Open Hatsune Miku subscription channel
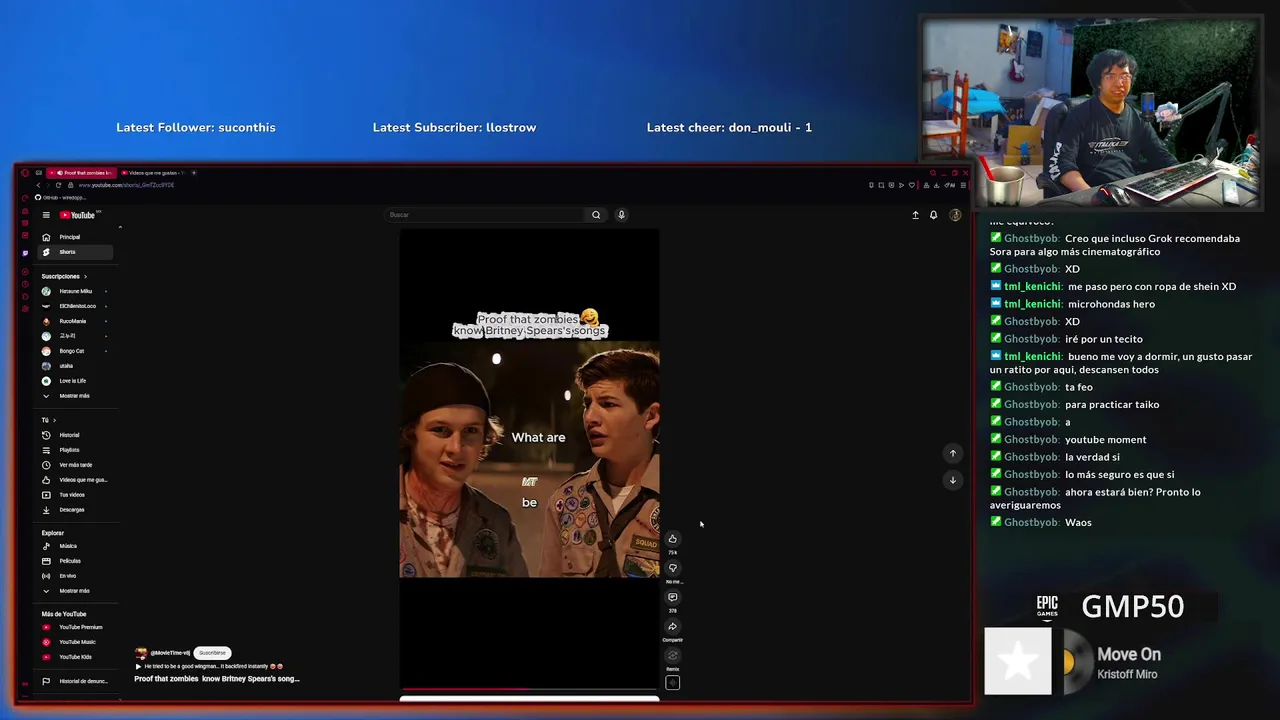The width and height of the screenshot is (1280, 720). click(x=75, y=291)
